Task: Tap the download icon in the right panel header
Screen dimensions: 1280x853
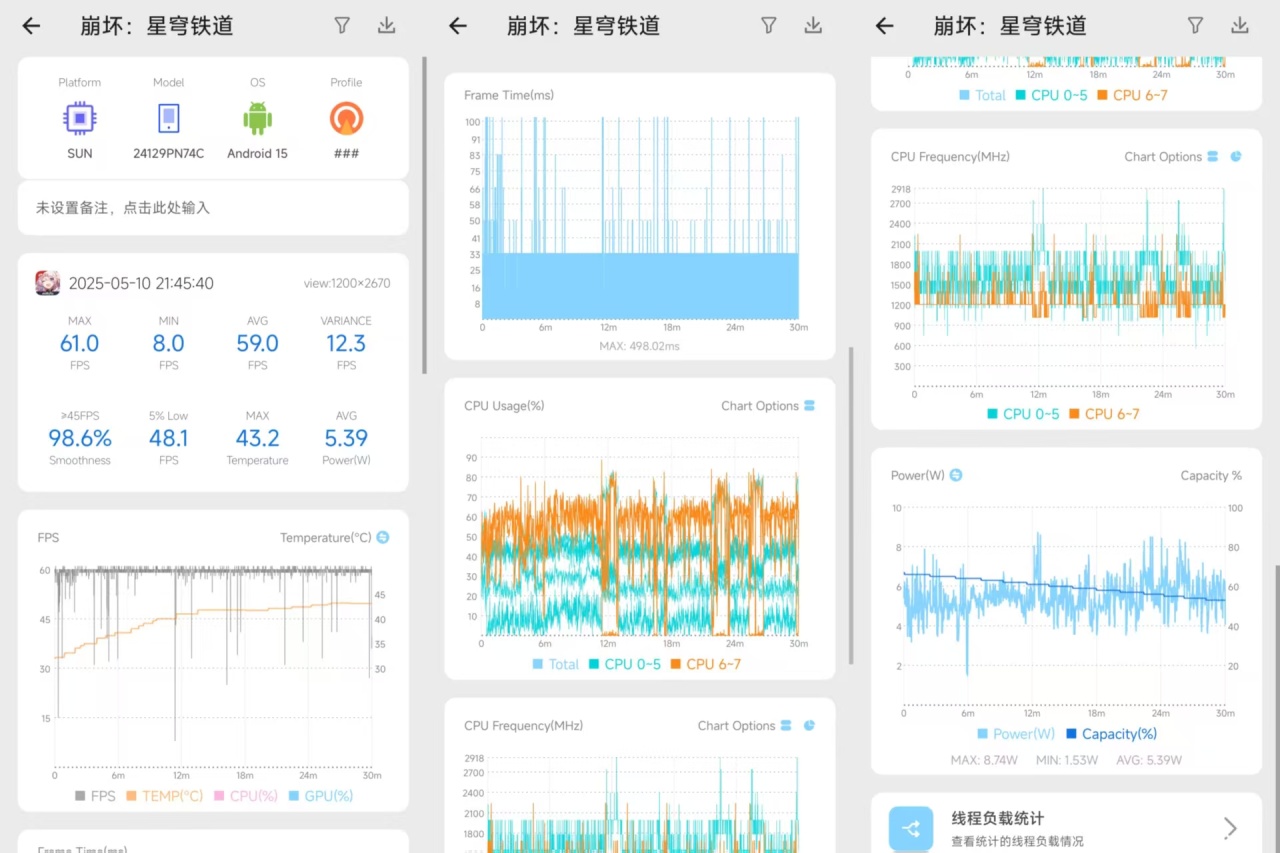Action: pos(1240,26)
